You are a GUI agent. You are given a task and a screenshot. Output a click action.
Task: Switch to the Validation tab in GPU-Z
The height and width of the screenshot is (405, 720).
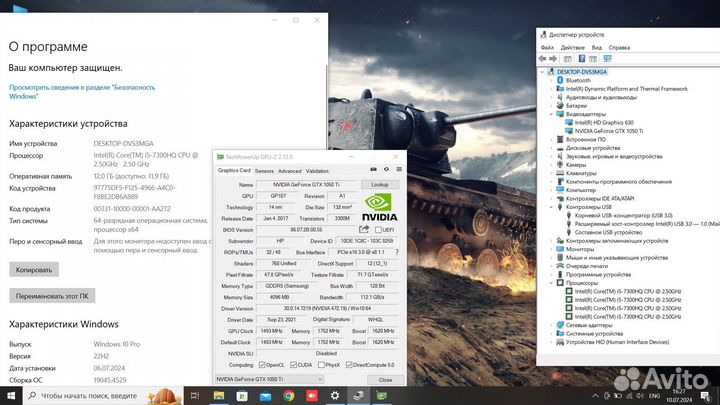[x=317, y=171]
